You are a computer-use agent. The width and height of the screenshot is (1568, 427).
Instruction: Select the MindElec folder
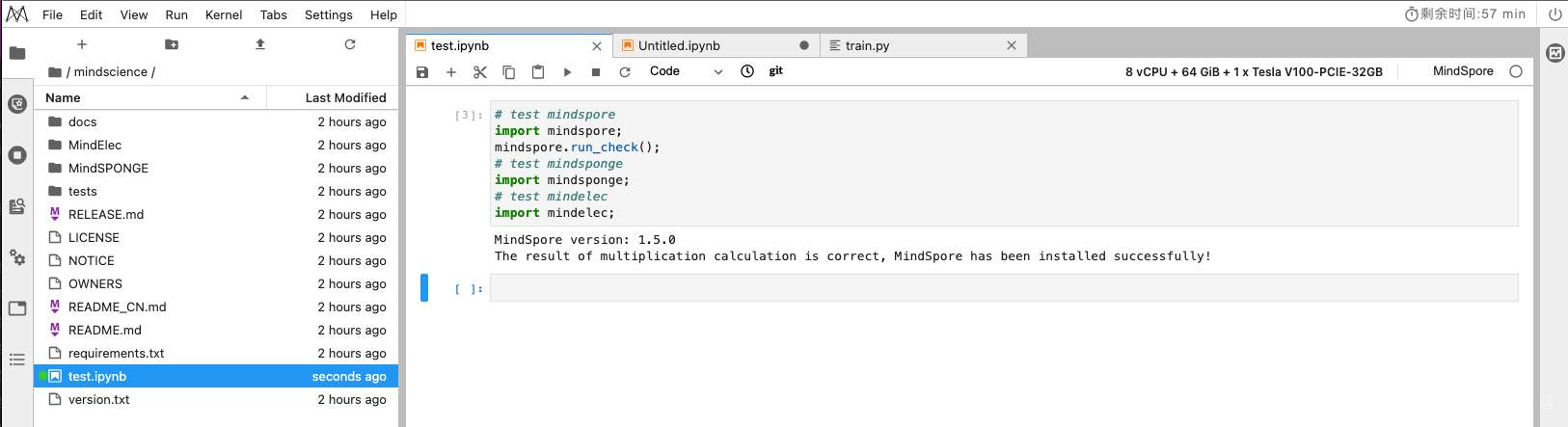tap(216, 145)
